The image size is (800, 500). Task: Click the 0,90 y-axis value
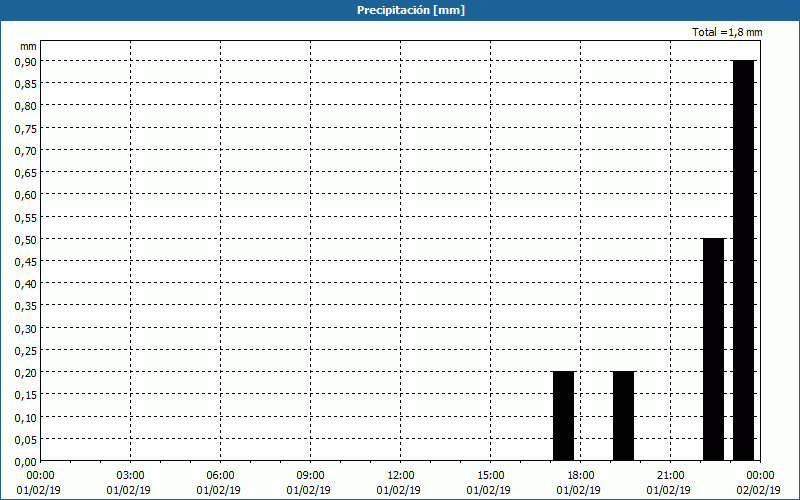pos(26,61)
